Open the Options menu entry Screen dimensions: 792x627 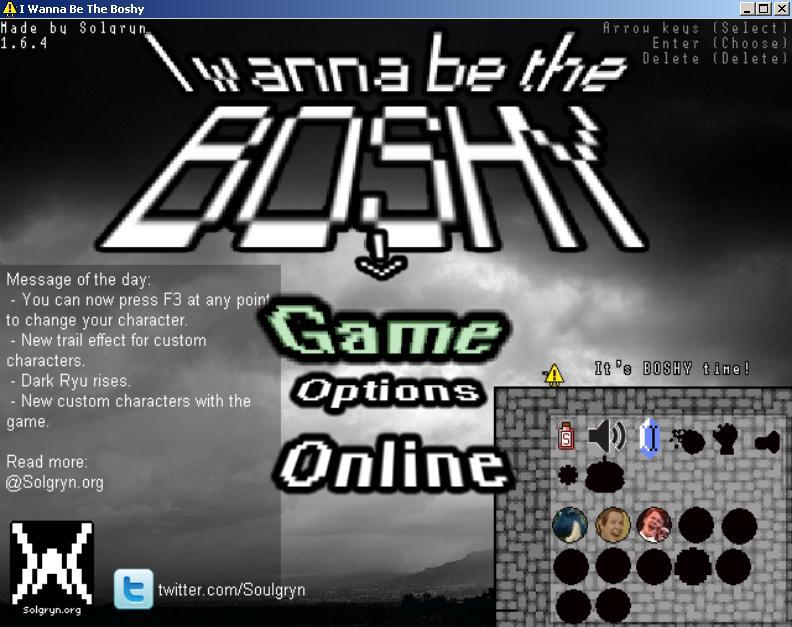point(388,393)
